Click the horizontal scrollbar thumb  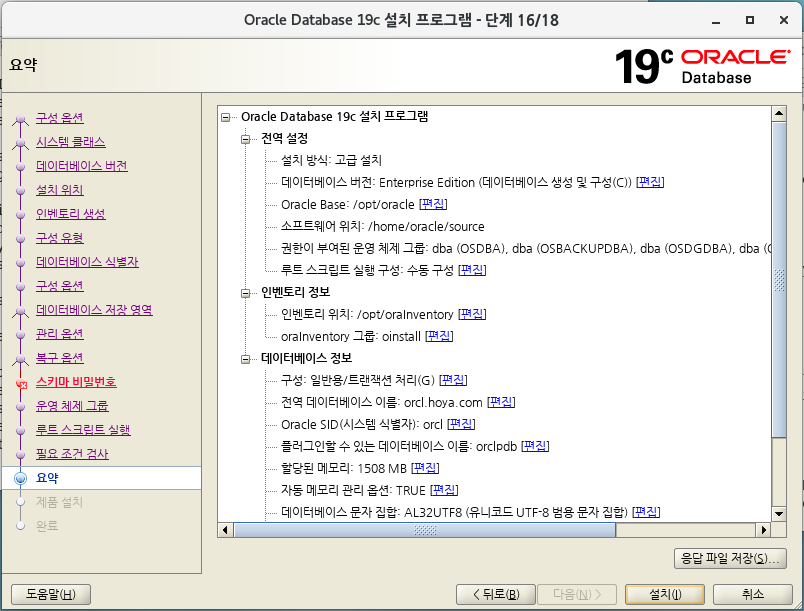click(425, 530)
